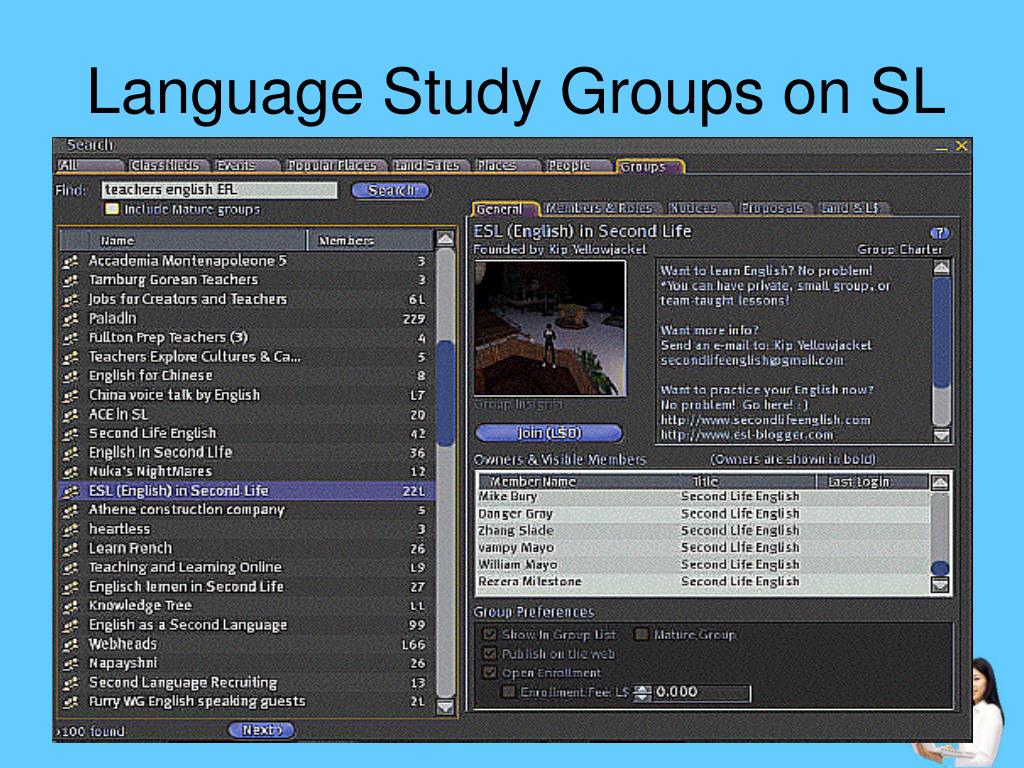Open the help question mark icon
Viewport: 1024px width, 768px height.
pos(939,233)
